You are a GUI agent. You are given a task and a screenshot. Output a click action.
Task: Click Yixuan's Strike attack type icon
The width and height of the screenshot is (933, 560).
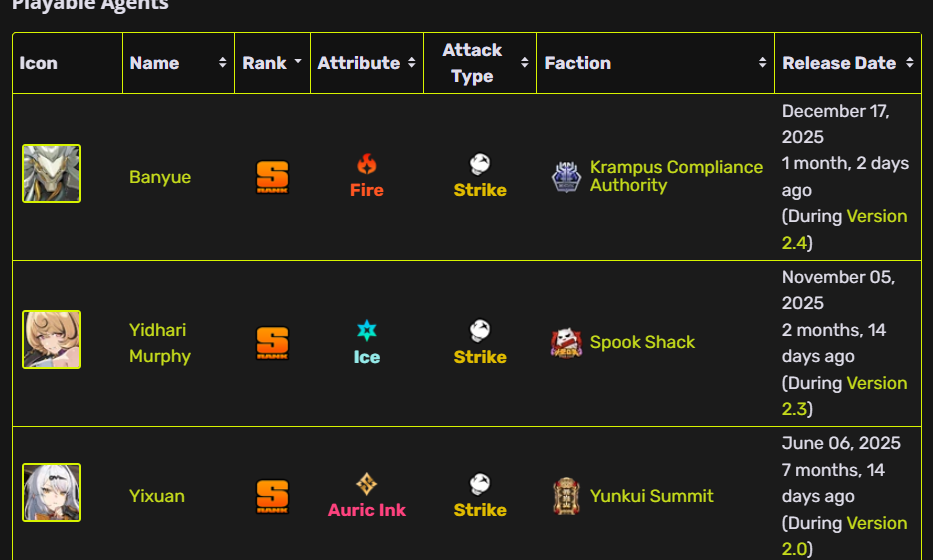(480, 485)
